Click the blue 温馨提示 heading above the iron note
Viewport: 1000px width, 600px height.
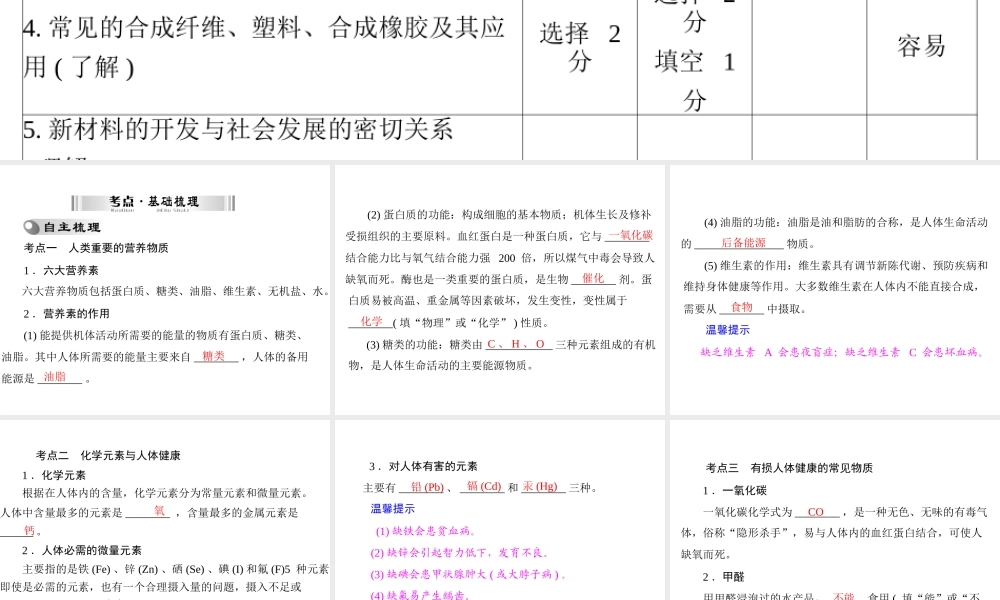pyautogui.click(x=393, y=509)
